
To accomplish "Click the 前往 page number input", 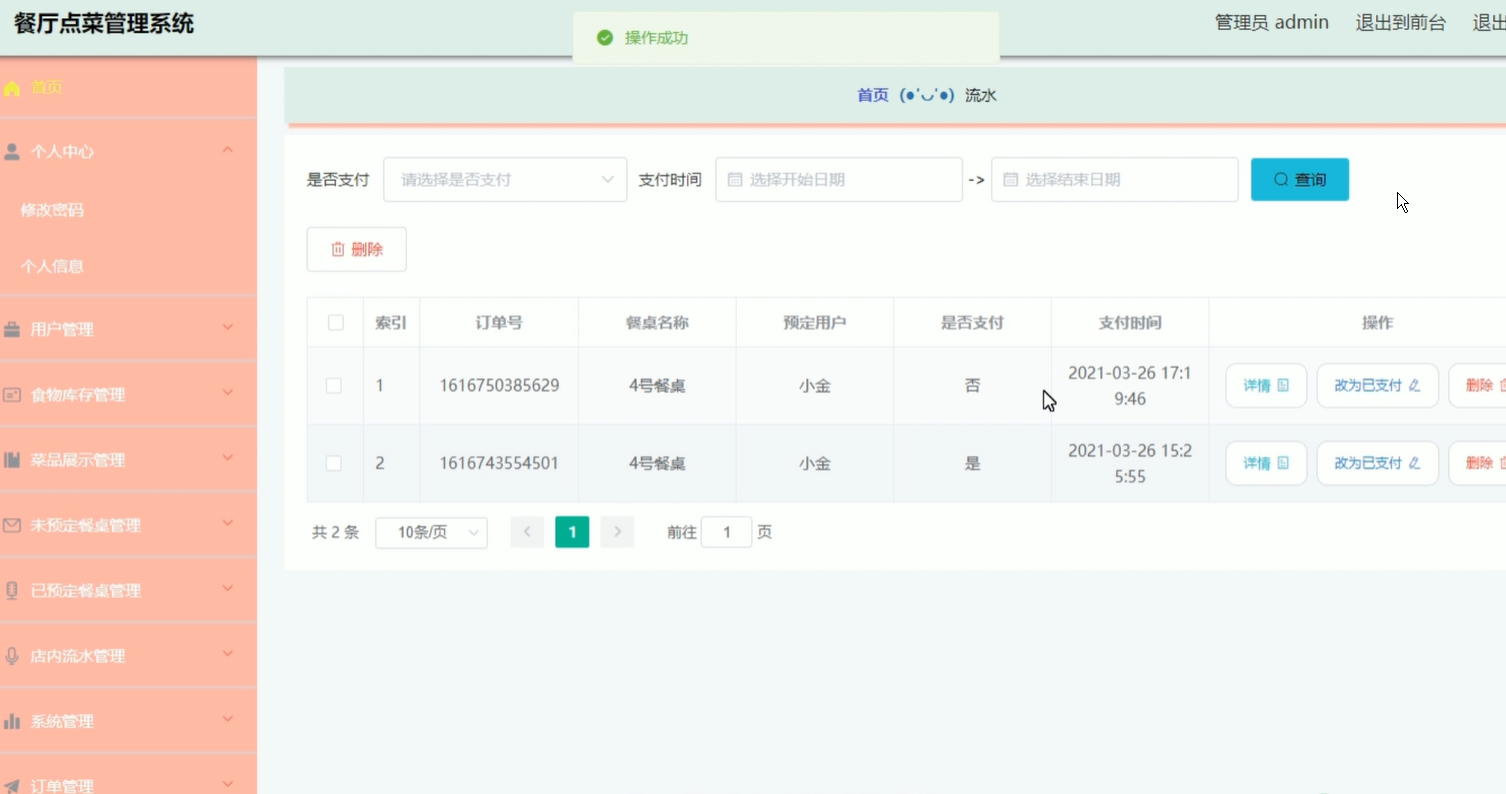I will tap(726, 532).
